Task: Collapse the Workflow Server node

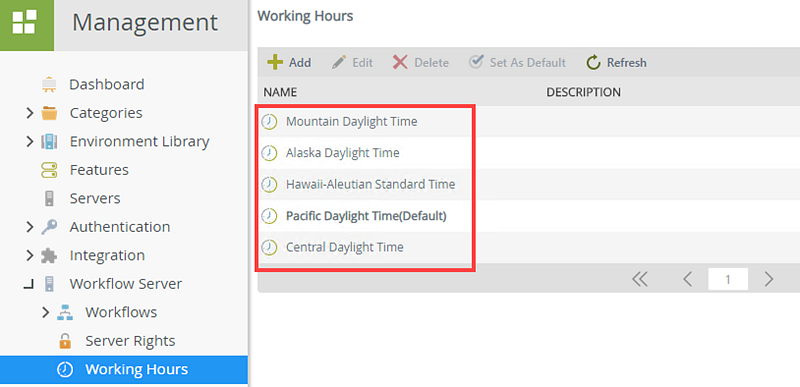Action: click(29, 285)
